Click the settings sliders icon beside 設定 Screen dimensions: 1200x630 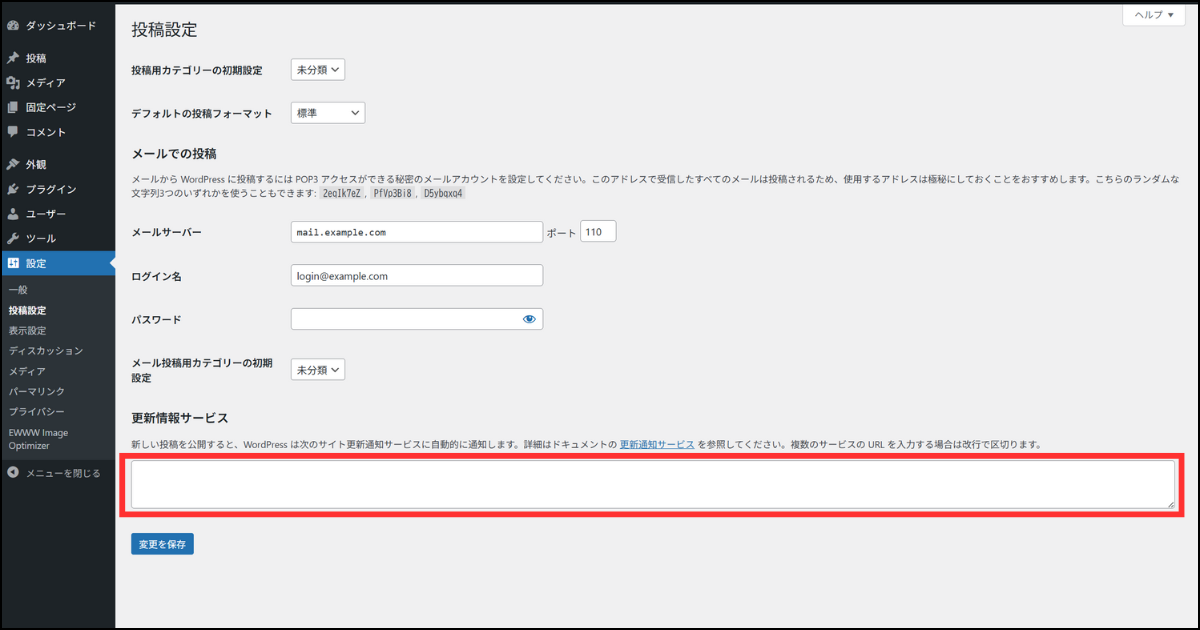(13, 263)
